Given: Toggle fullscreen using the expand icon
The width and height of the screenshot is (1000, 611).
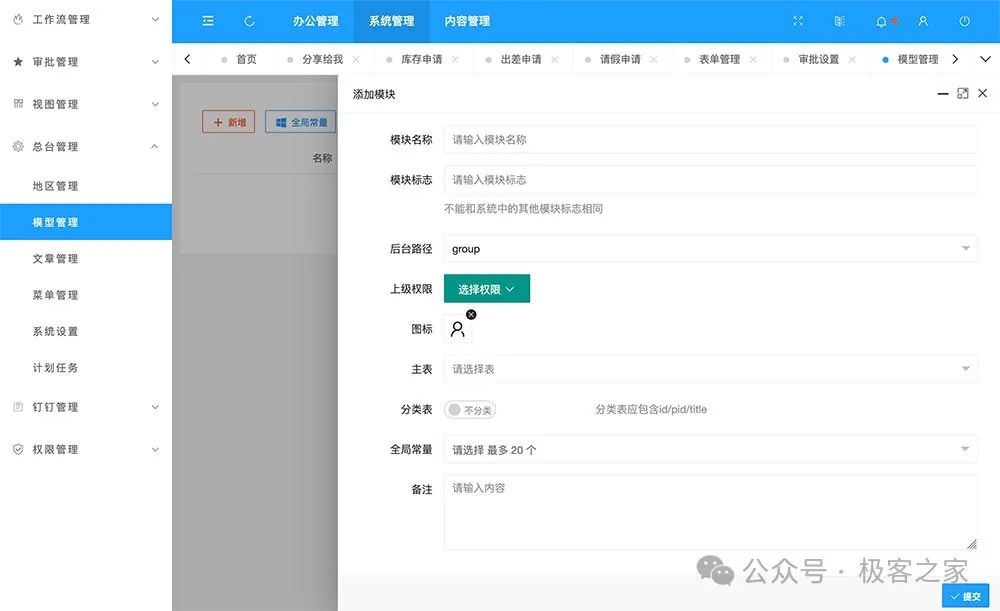Looking at the screenshot, I should tap(798, 21).
